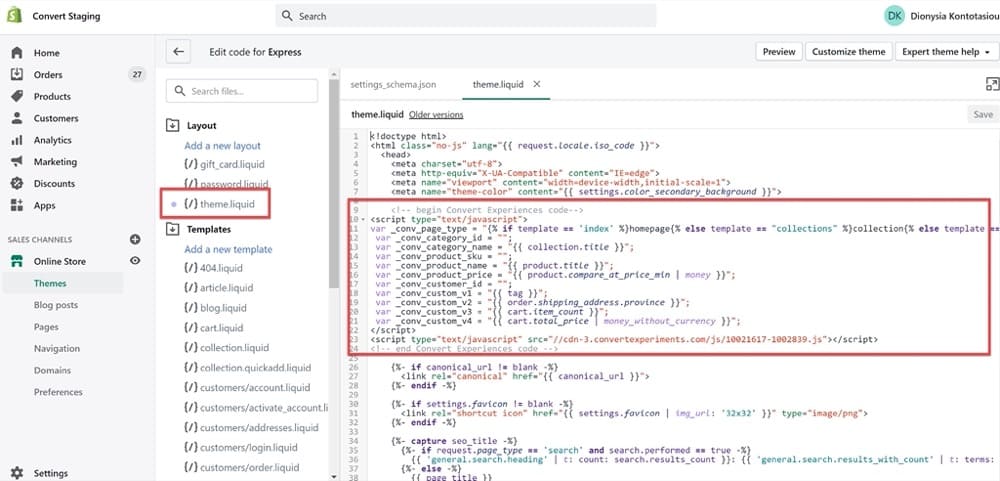This screenshot has height=481, width=1000.
Task: Click the search magnifier icon in top bar
Action: (x=288, y=16)
